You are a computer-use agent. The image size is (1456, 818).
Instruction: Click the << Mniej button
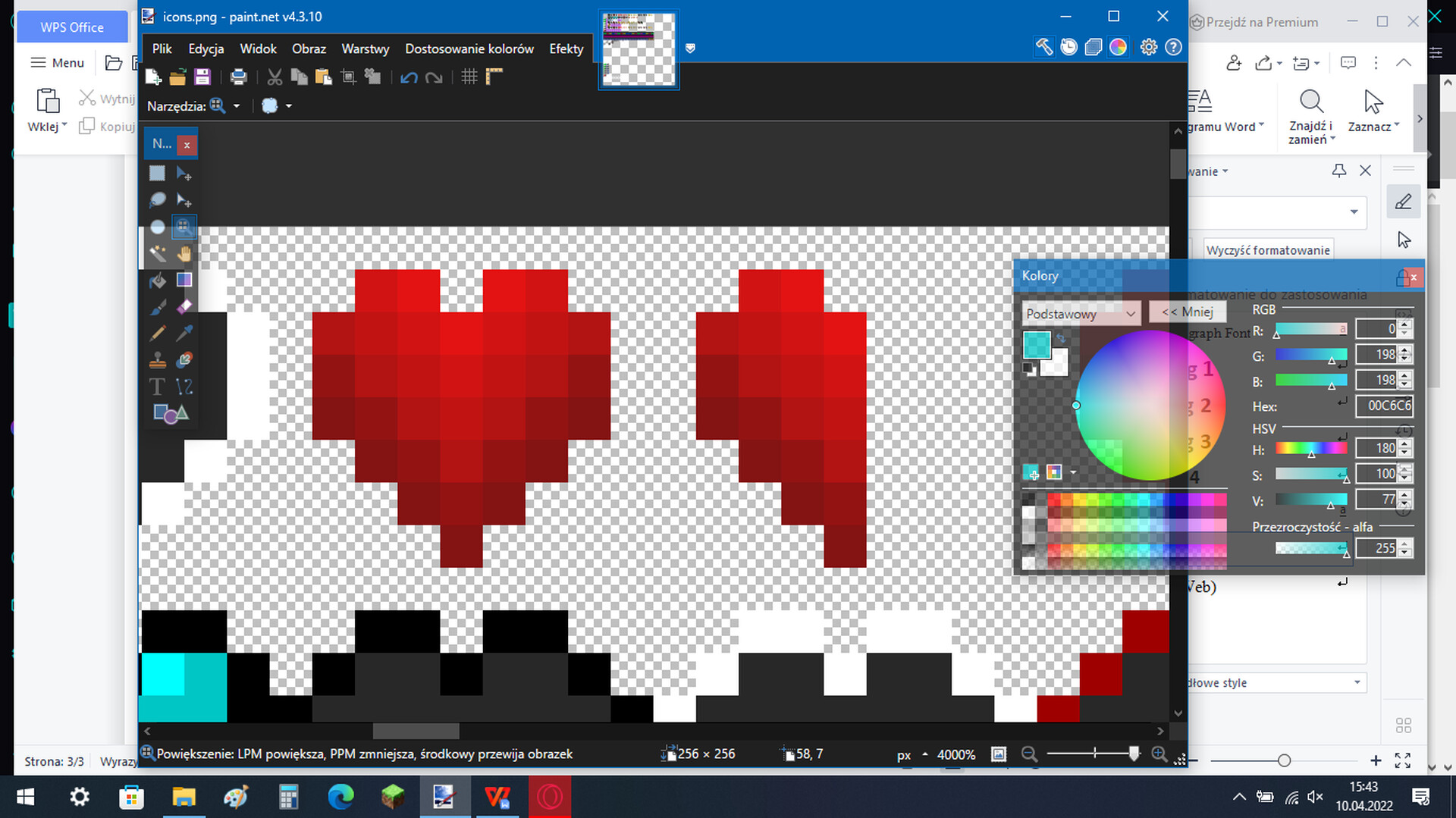coord(1187,312)
